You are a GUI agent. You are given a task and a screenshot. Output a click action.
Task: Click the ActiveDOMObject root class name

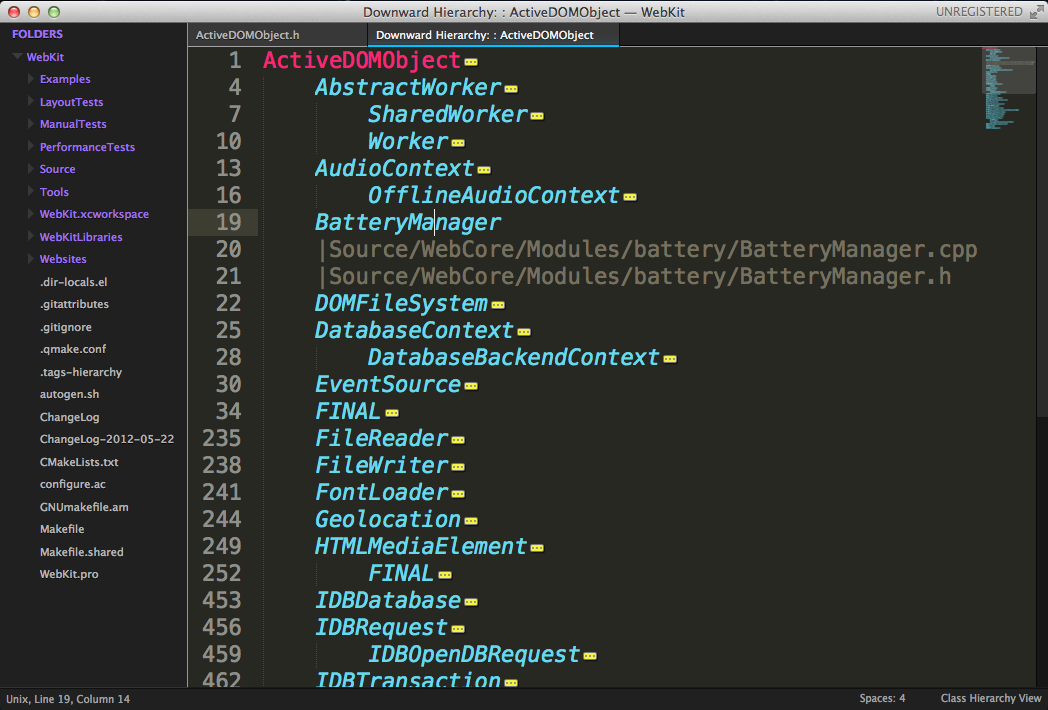point(362,60)
